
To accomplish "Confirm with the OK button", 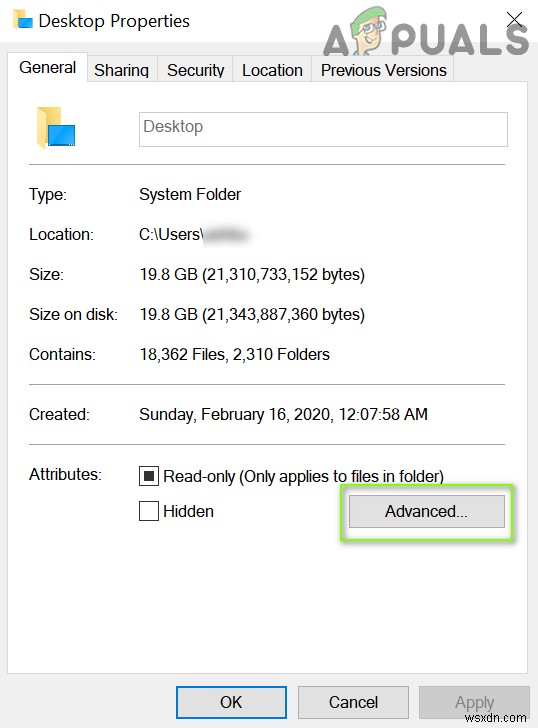I will pos(231,702).
